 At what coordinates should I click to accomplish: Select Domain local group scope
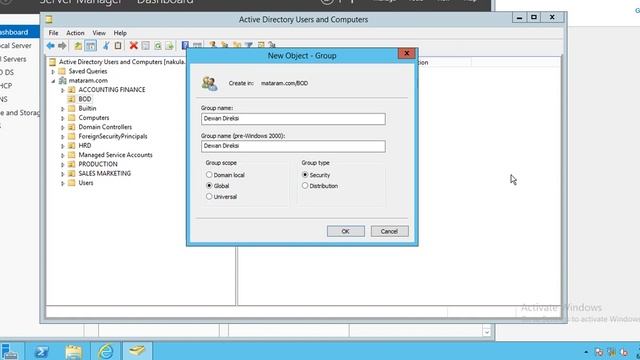[x=209, y=175]
